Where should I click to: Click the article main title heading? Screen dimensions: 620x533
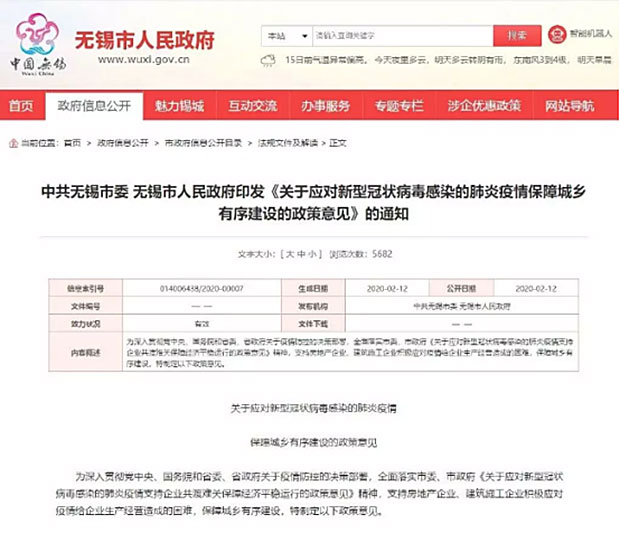pos(313,203)
